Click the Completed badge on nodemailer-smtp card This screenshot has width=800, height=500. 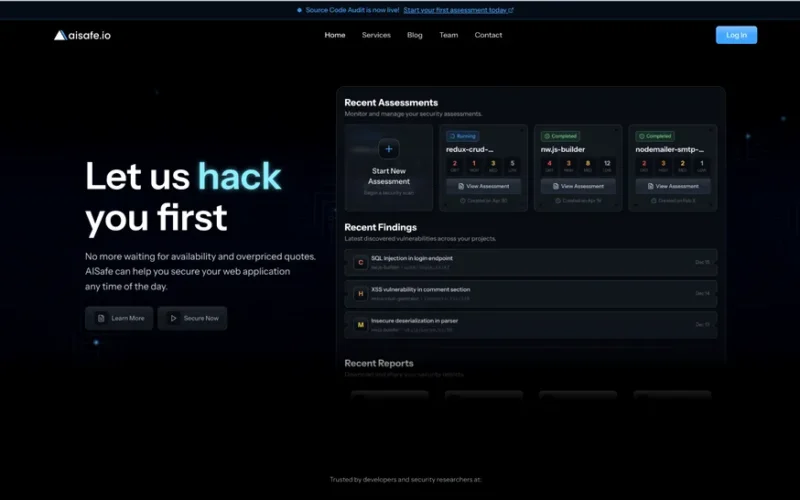(x=655, y=136)
